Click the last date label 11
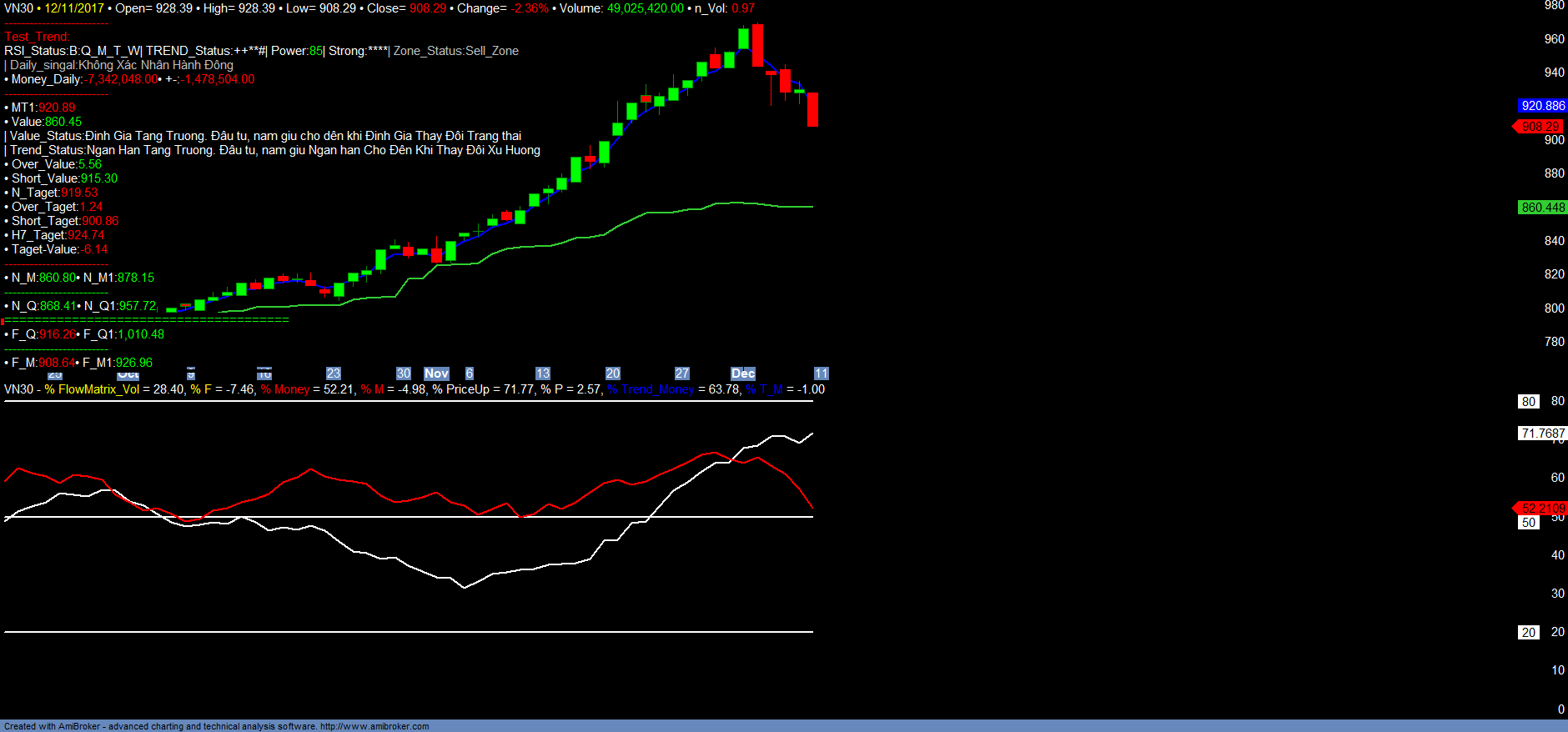The height and width of the screenshot is (732, 1568). click(821, 374)
